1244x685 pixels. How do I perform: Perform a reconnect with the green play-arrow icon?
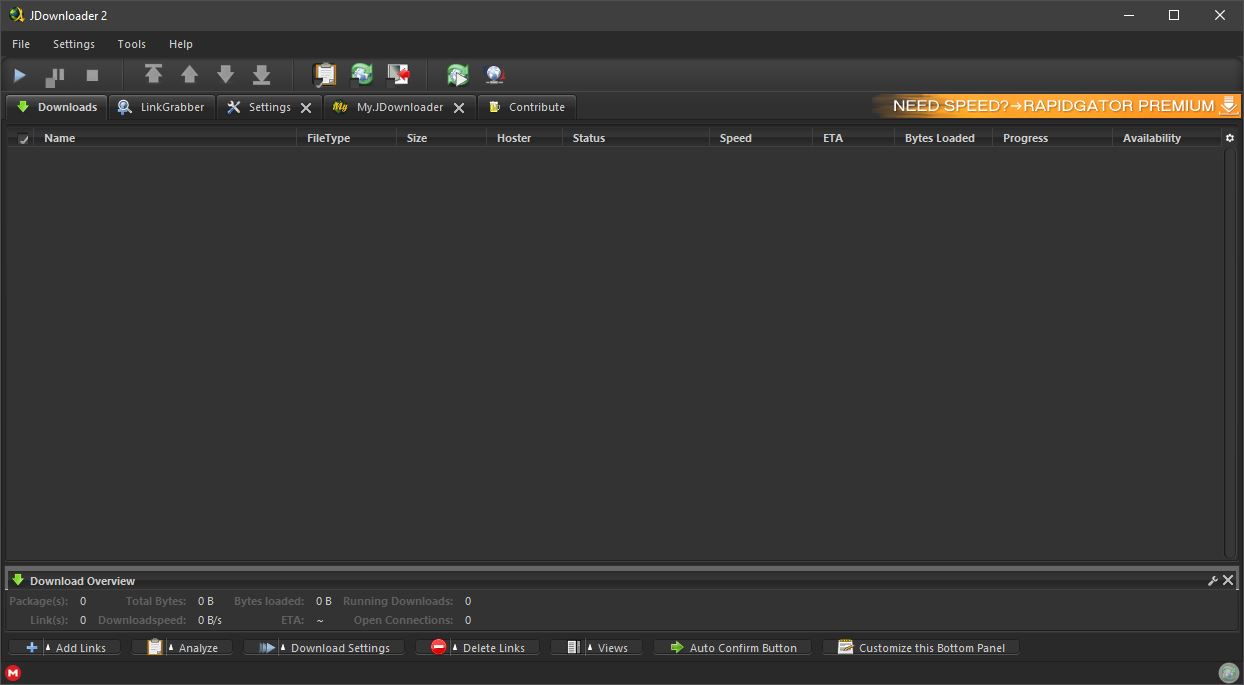(458, 75)
